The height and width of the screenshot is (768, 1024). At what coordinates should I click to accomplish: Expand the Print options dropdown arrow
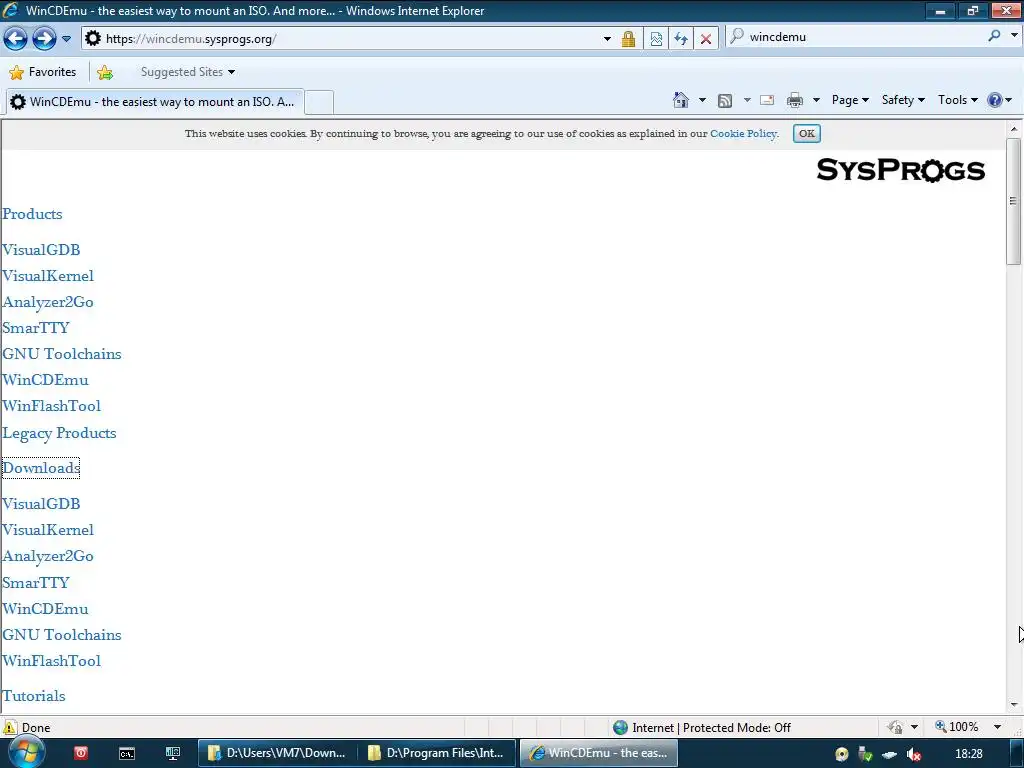[x=816, y=100]
